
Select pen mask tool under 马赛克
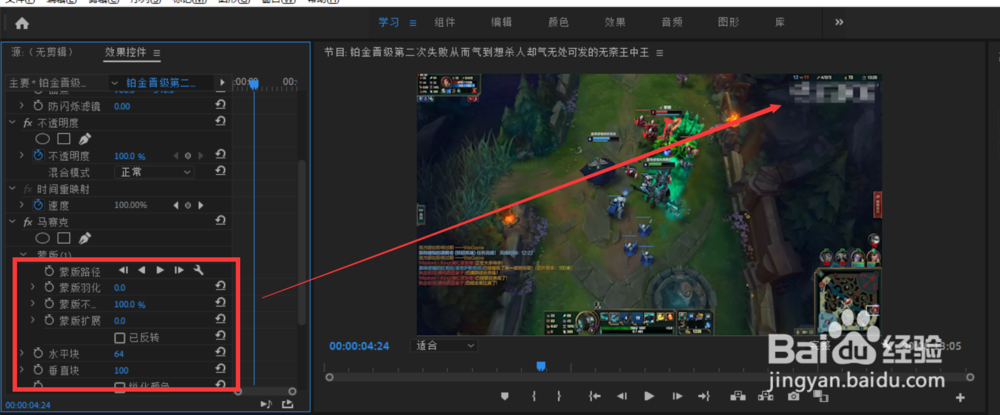(x=84, y=238)
